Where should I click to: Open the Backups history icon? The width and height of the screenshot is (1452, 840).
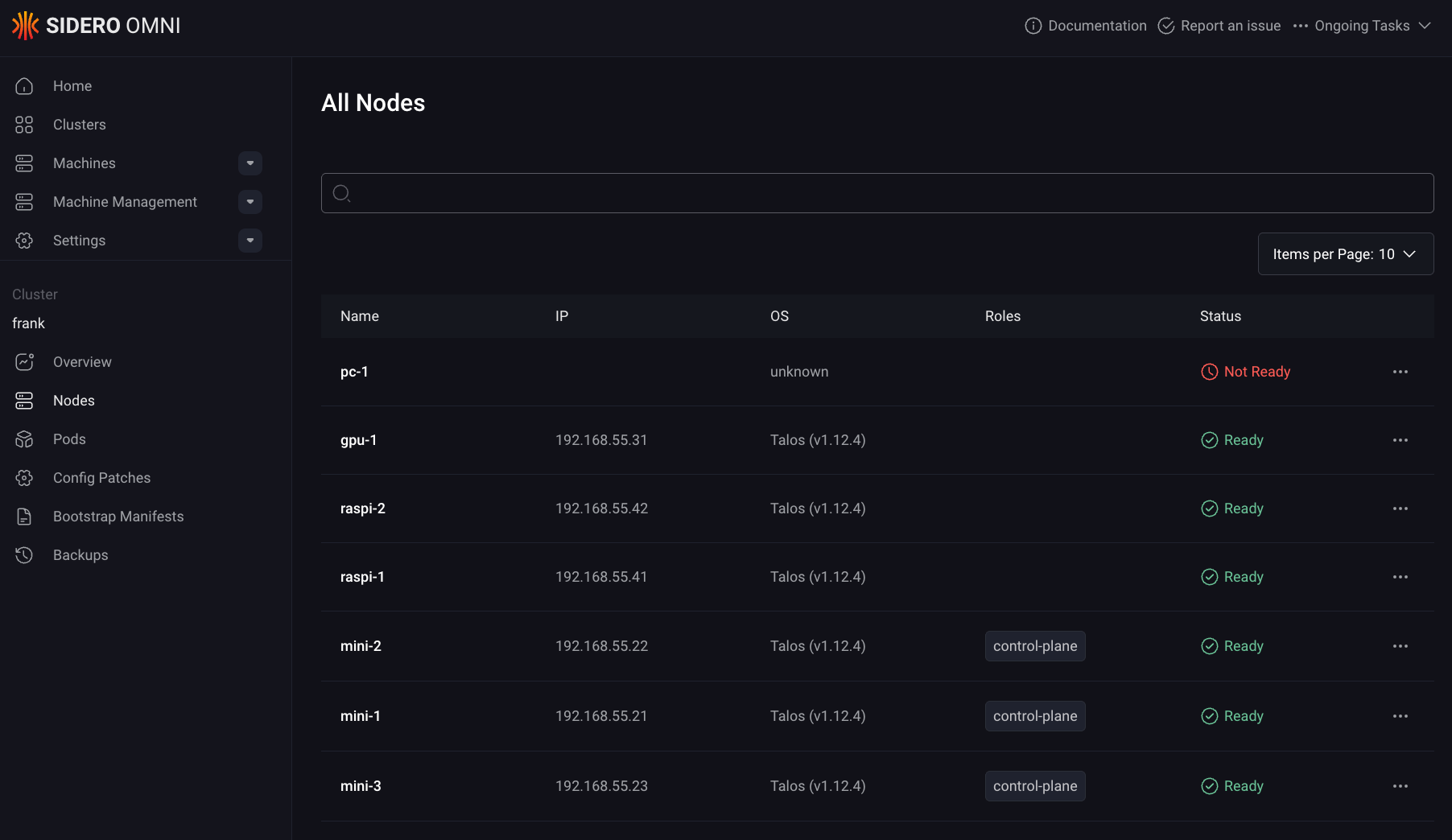point(24,554)
